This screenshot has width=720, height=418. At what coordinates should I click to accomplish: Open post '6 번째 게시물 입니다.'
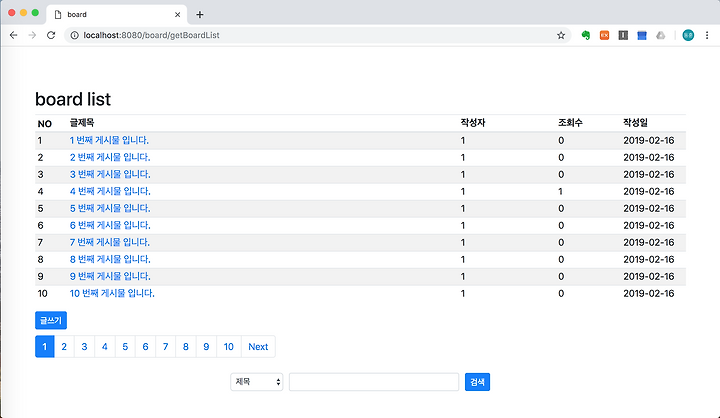coord(110,225)
